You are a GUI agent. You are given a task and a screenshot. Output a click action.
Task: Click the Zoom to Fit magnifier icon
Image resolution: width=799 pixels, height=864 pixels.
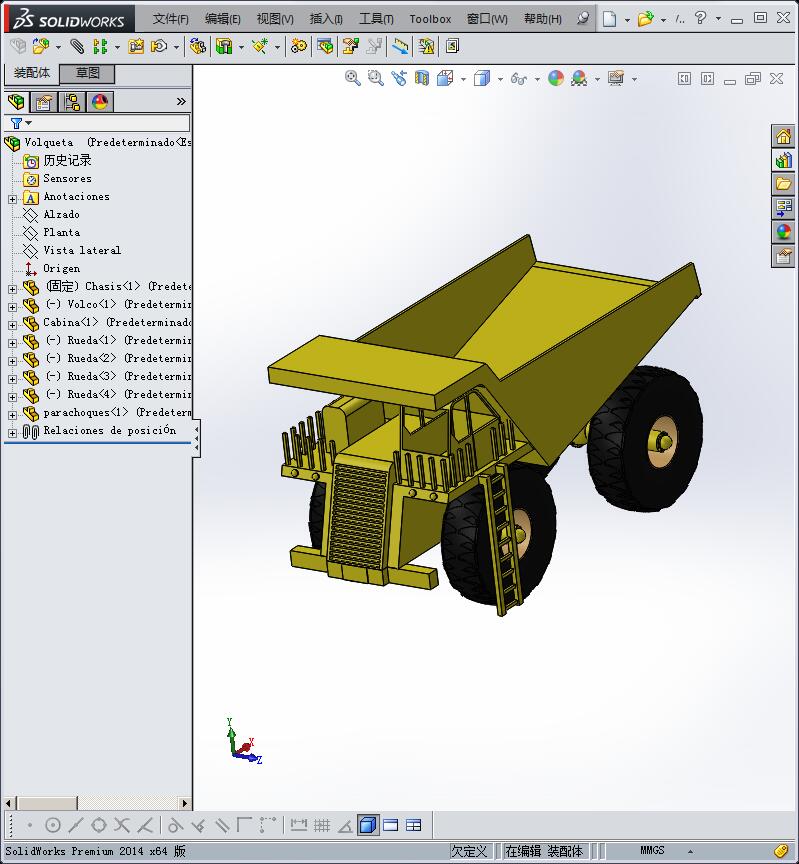(353, 79)
